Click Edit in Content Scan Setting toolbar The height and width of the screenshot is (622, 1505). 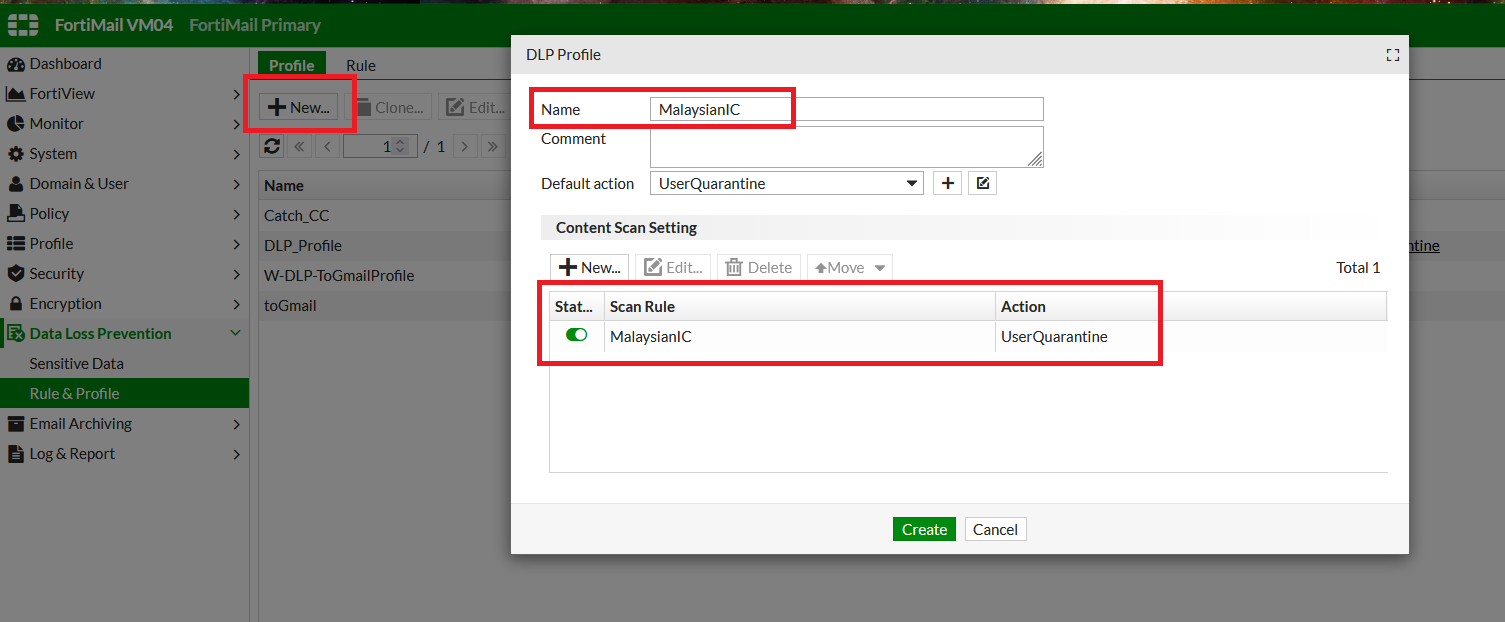pos(673,267)
